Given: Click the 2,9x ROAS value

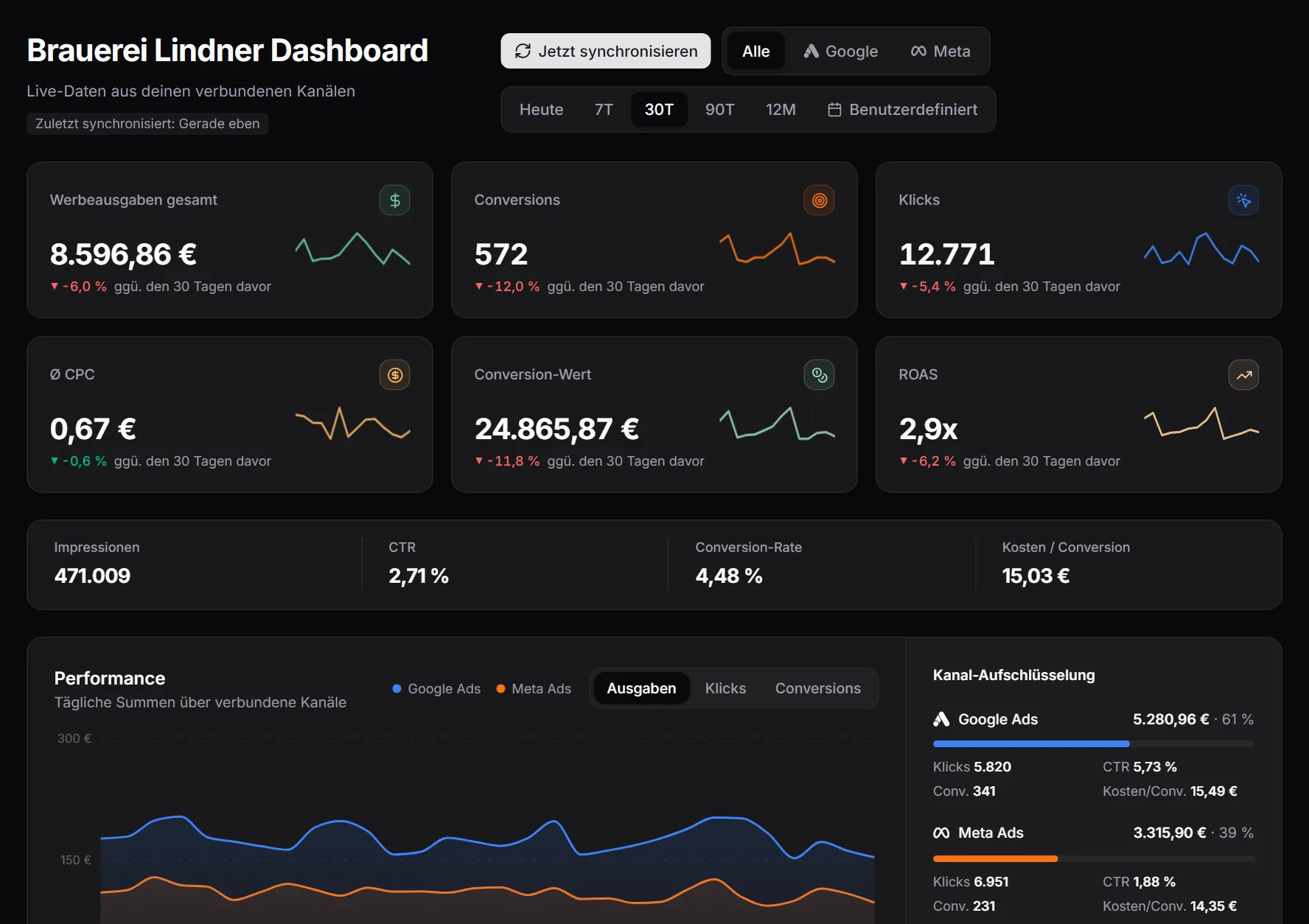Looking at the screenshot, I should pyautogui.click(x=929, y=429).
